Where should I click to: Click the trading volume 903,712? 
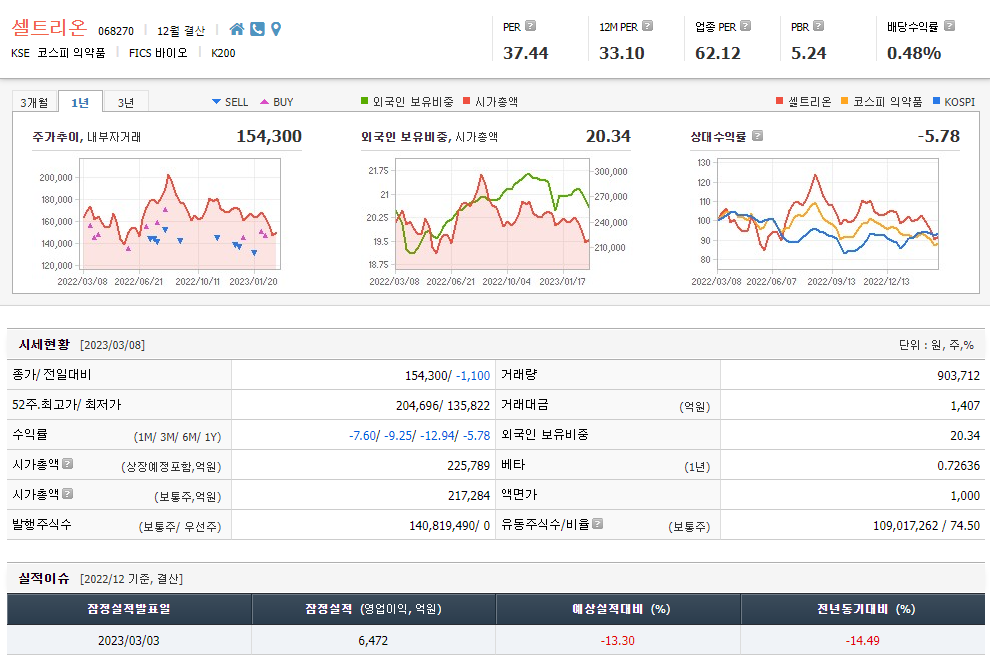958,375
